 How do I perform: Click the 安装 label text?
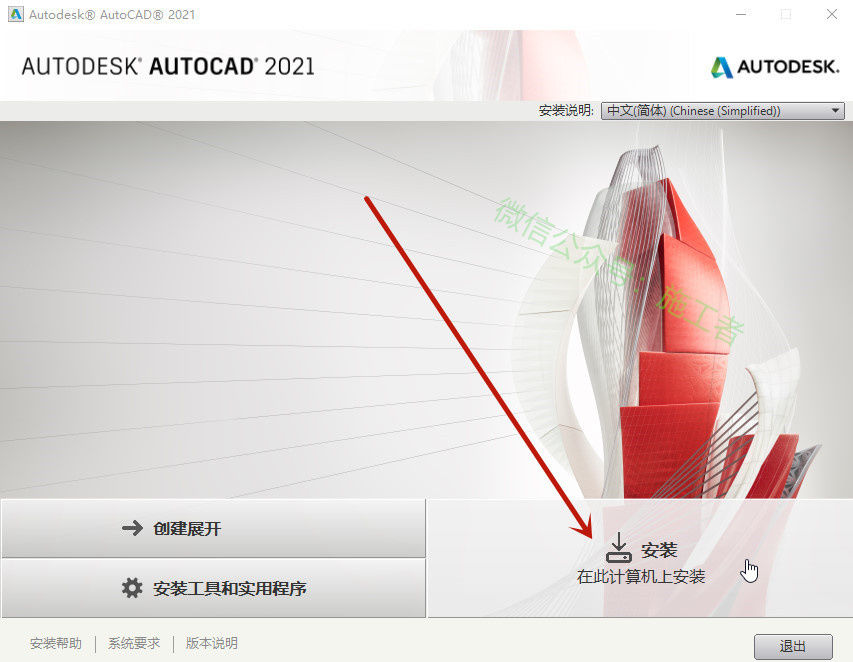tap(659, 550)
